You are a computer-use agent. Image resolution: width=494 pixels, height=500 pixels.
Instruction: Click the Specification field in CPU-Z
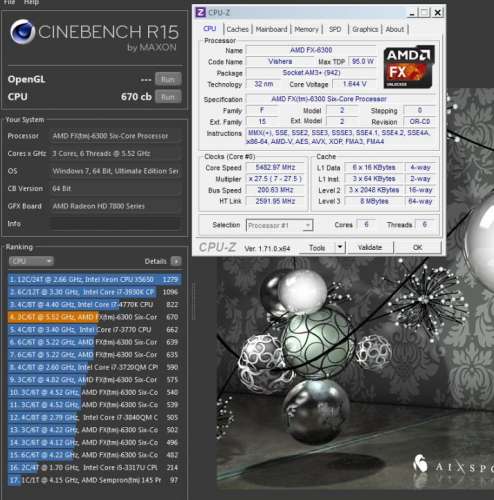(x=341, y=99)
